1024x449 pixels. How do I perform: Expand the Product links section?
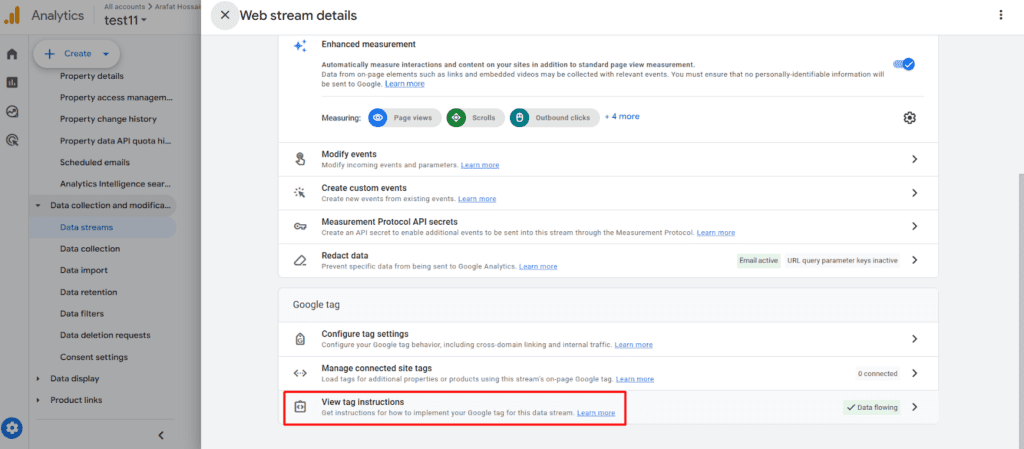pos(37,400)
